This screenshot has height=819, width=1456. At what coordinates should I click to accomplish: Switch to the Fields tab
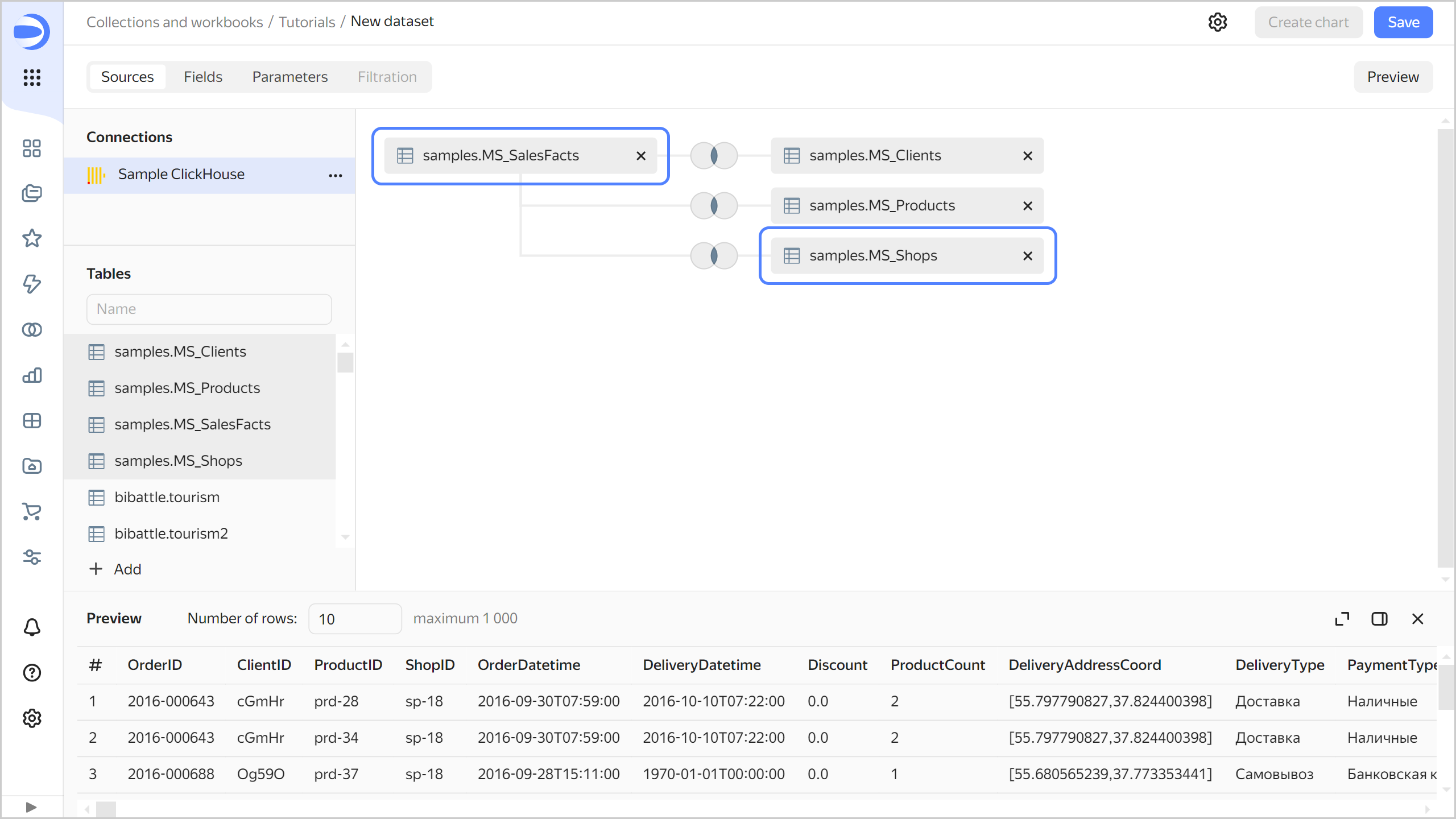click(x=202, y=77)
